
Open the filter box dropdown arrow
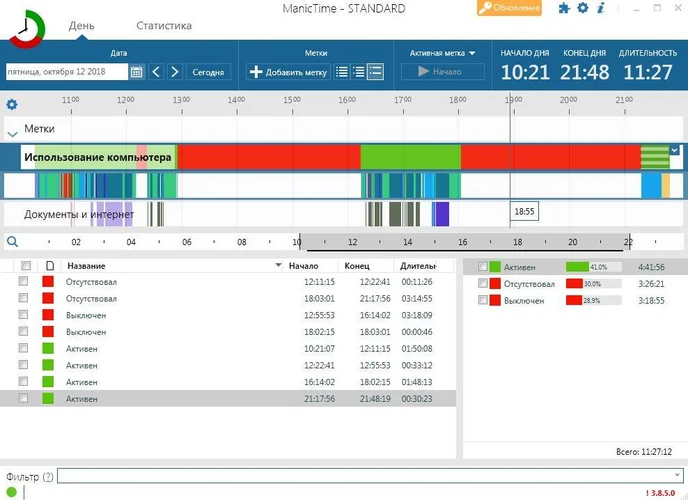pyautogui.click(x=677, y=475)
